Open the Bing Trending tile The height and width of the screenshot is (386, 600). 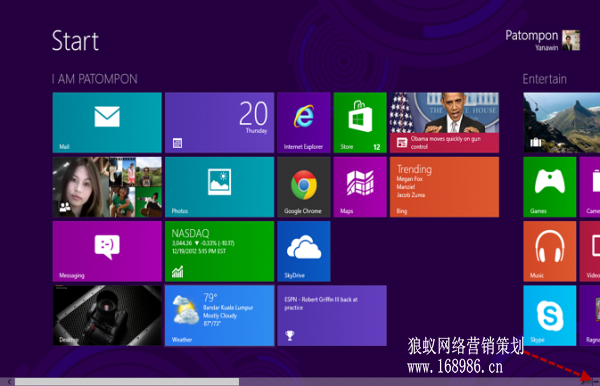(x=444, y=187)
